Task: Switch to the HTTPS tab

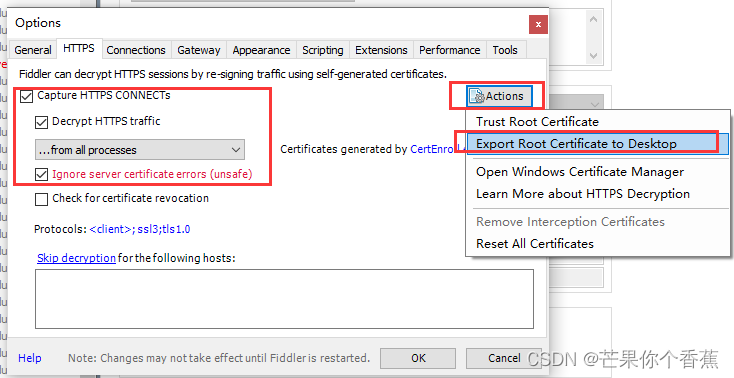Action: (79, 49)
